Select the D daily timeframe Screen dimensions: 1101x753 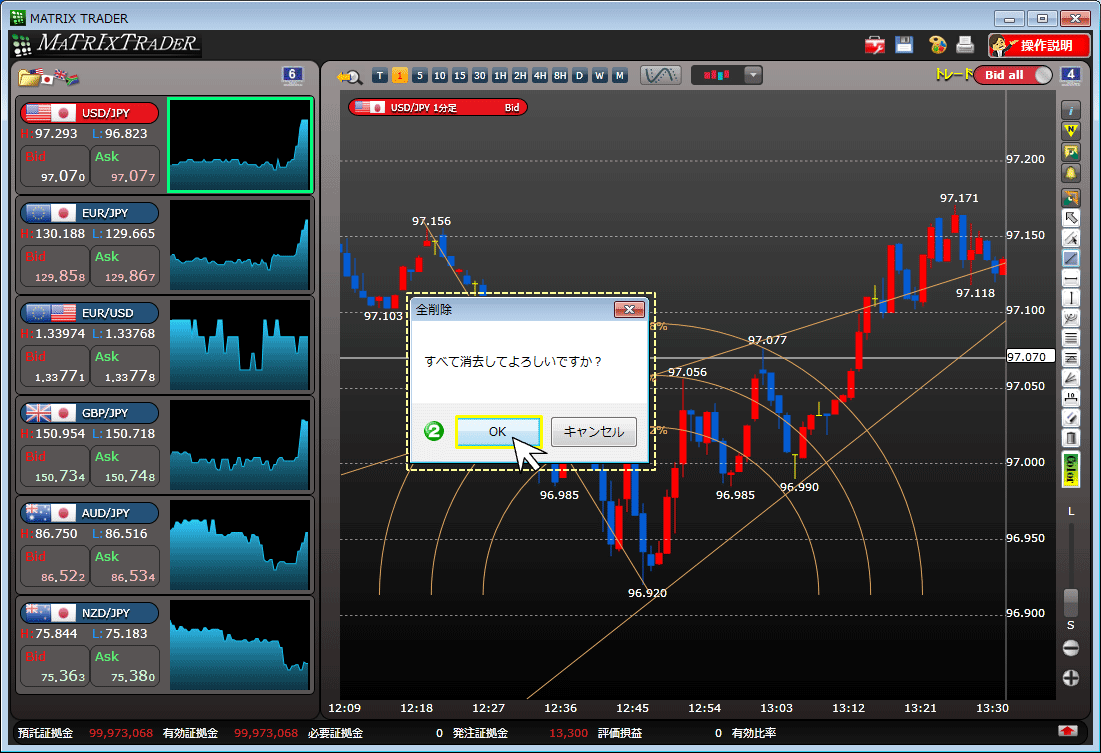pyautogui.click(x=579, y=75)
